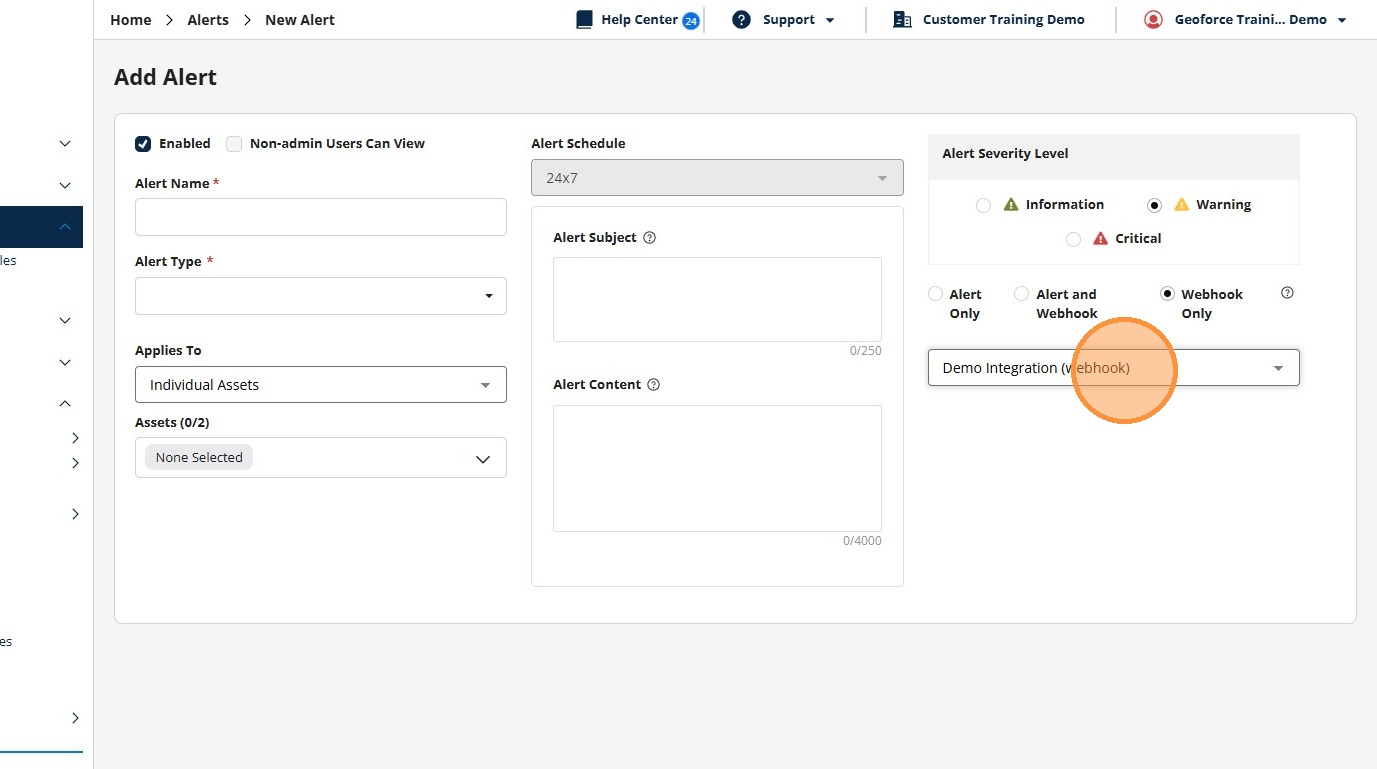Image resolution: width=1377 pixels, height=769 pixels.
Task: Click the None Selected chip
Action: (199, 458)
